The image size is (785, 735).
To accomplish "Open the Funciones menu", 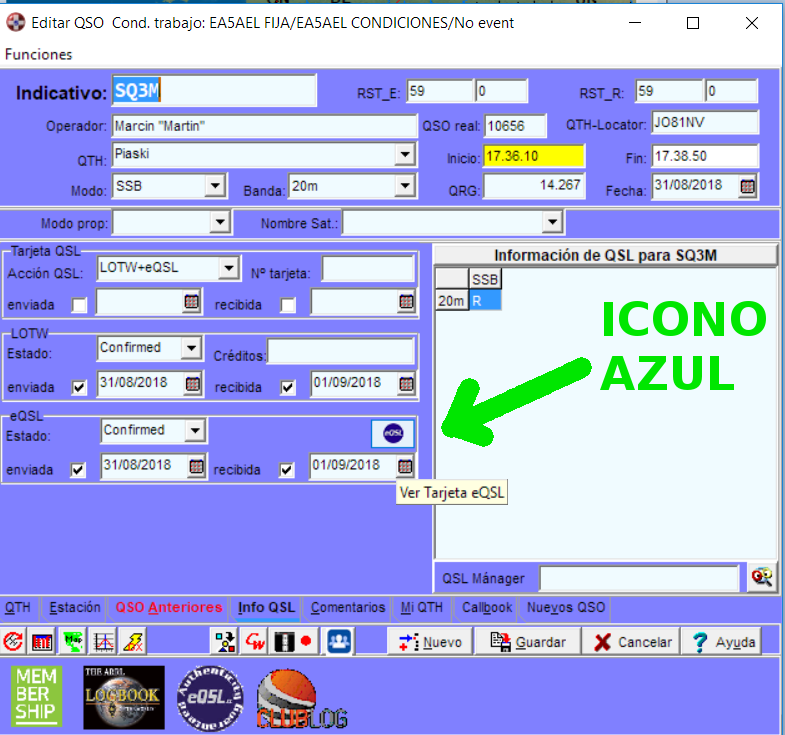I will [x=39, y=54].
